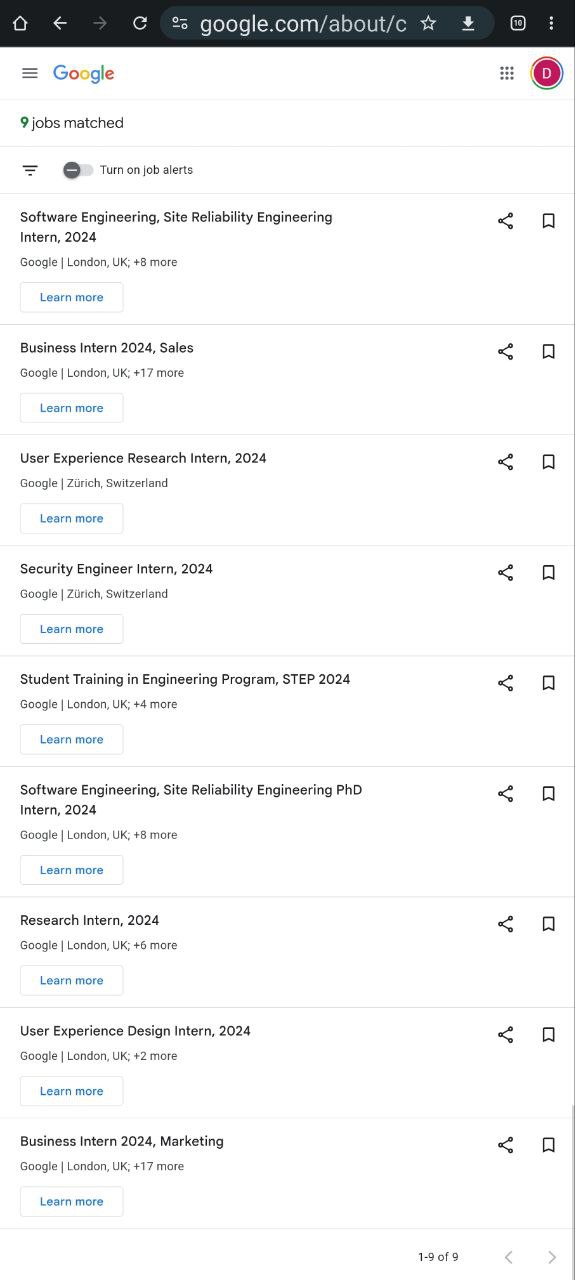Viewport: 575px width, 1280px height.
Task: Open the browser home page icon
Action: [x=20, y=23]
